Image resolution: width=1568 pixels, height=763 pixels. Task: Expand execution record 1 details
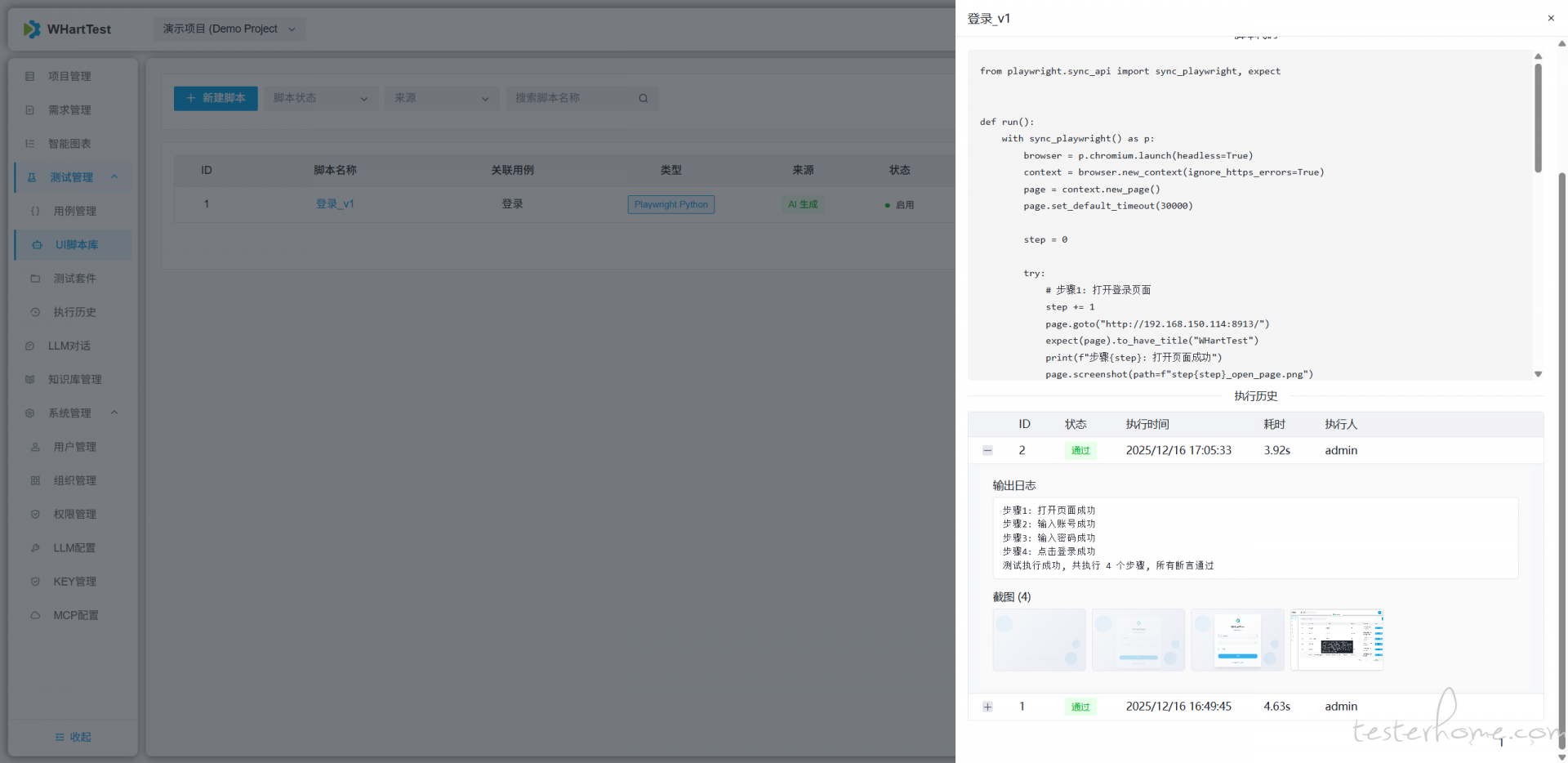point(987,707)
